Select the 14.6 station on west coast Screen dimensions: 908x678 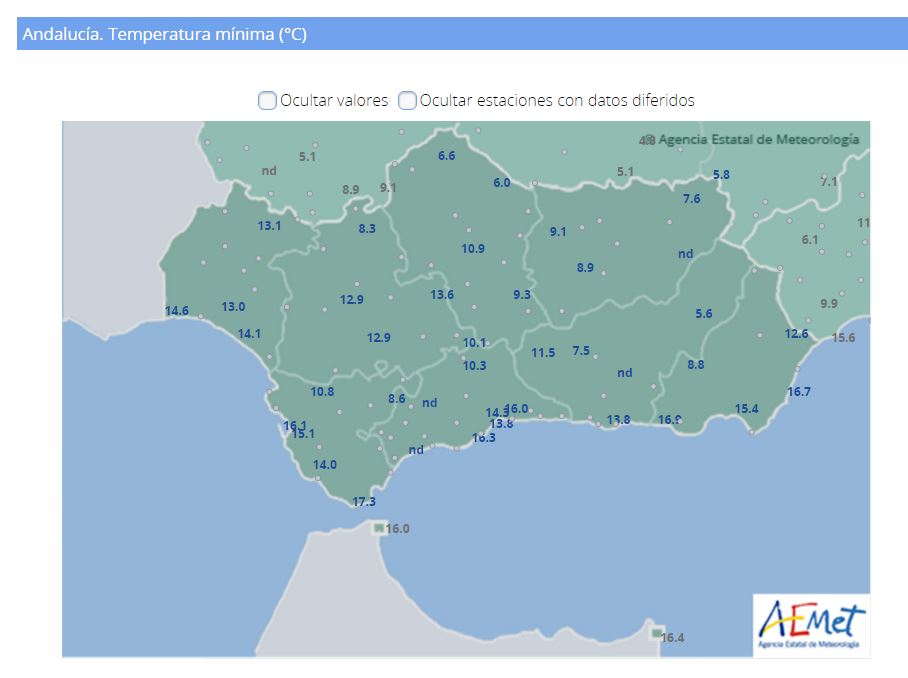[177, 311]
